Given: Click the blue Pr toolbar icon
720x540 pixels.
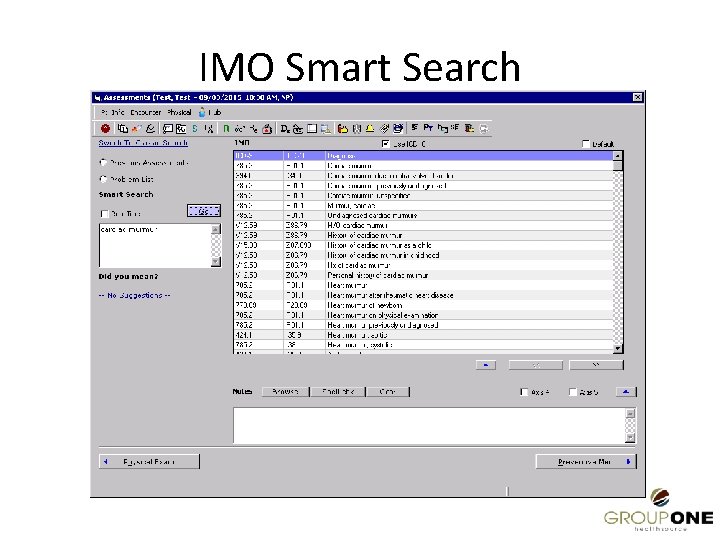Looking at the screenshot, I should [428, 128].
